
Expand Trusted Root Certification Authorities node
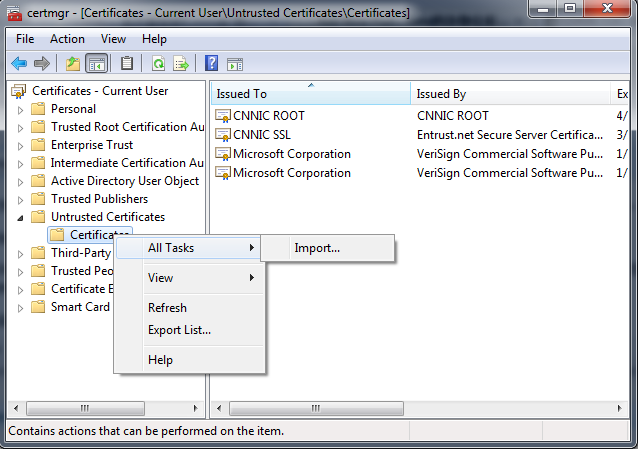(20, 128)
